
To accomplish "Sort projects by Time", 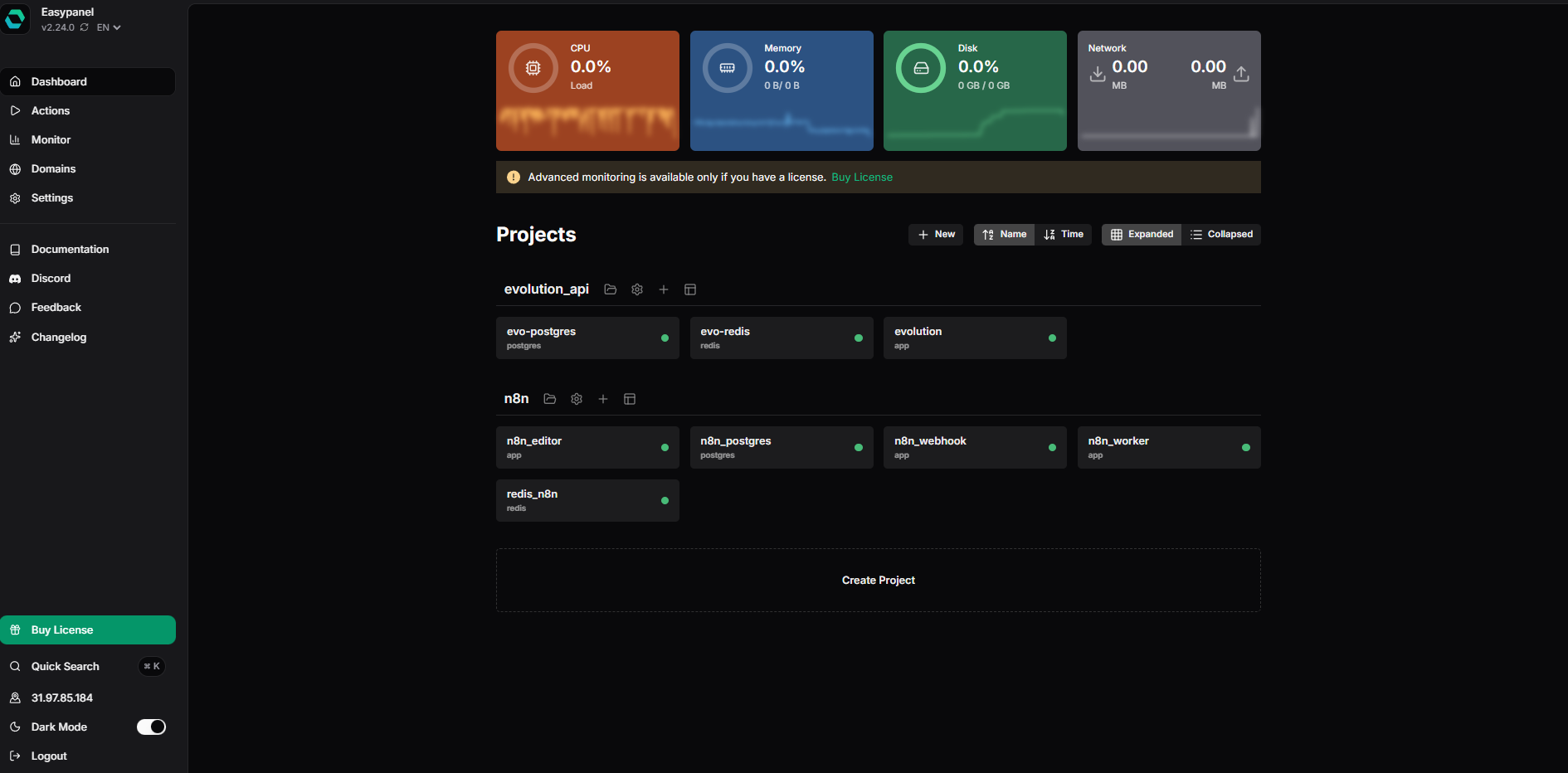I will (1064, 235).
